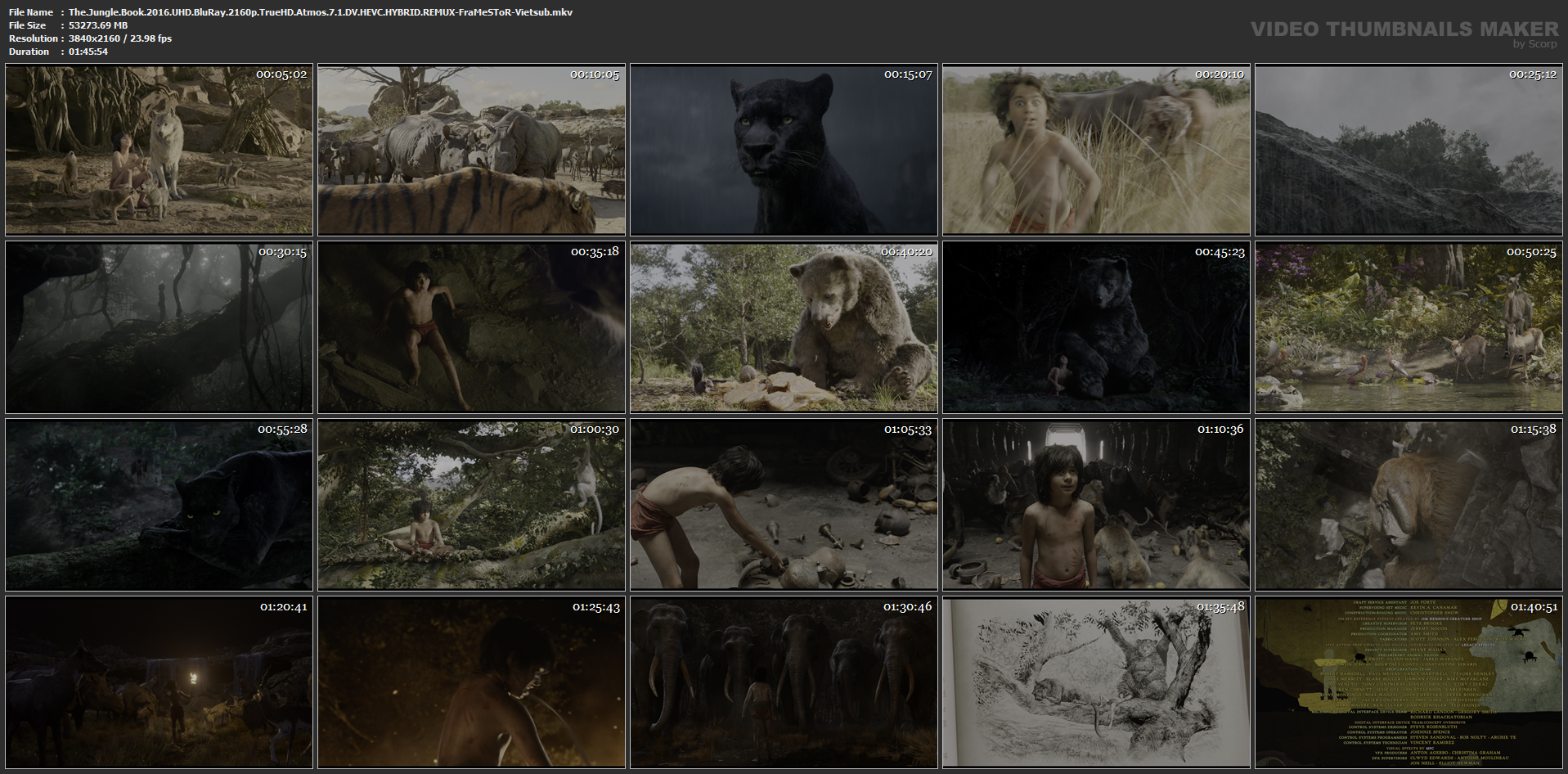1568x774 pixels.
Task: Open the 00:35:18 thumbnail of boy climbing
Action: click(x=471, y=327)
